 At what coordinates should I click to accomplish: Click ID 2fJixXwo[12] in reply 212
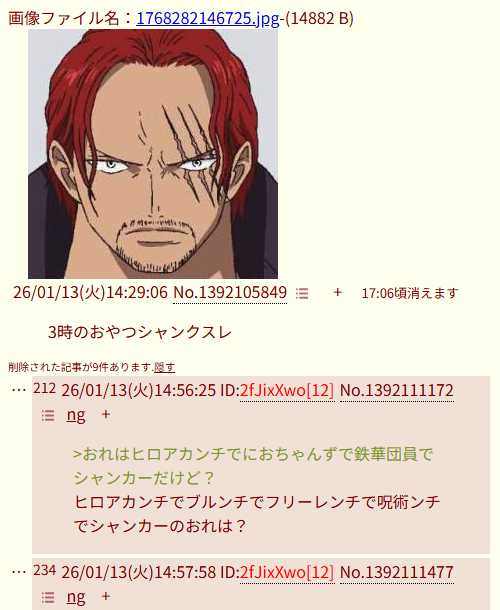287,390
